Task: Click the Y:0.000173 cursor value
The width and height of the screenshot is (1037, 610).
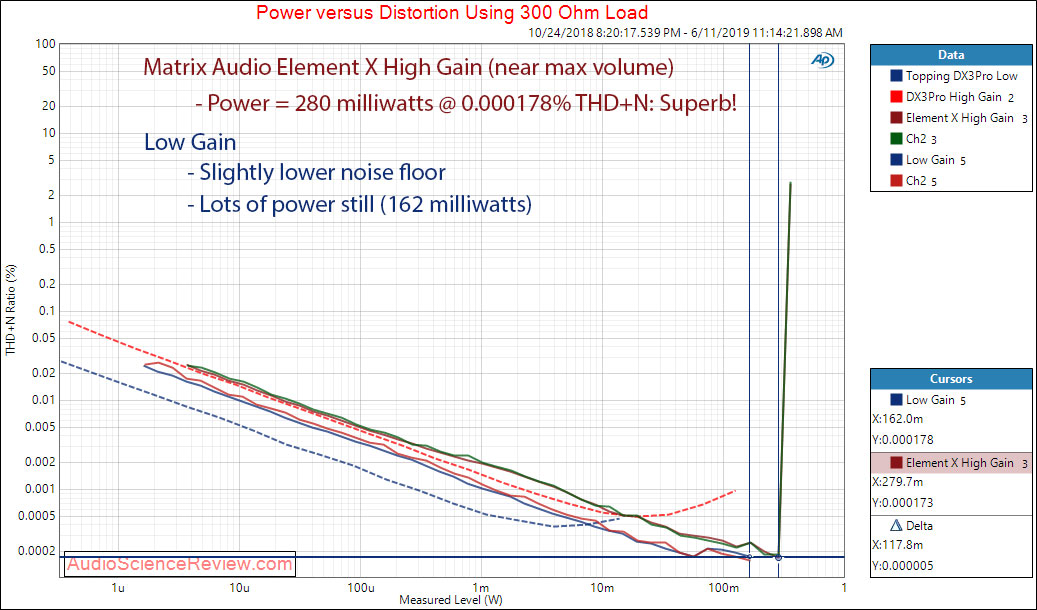Action: (903, 503)
